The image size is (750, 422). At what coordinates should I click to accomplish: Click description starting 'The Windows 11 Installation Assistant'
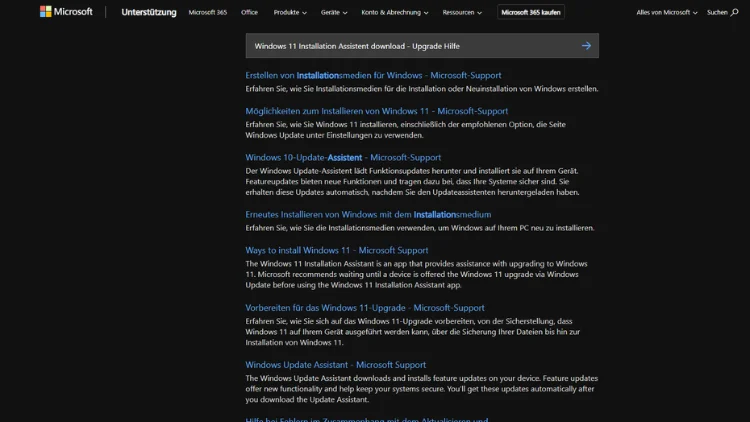[416, 274]
